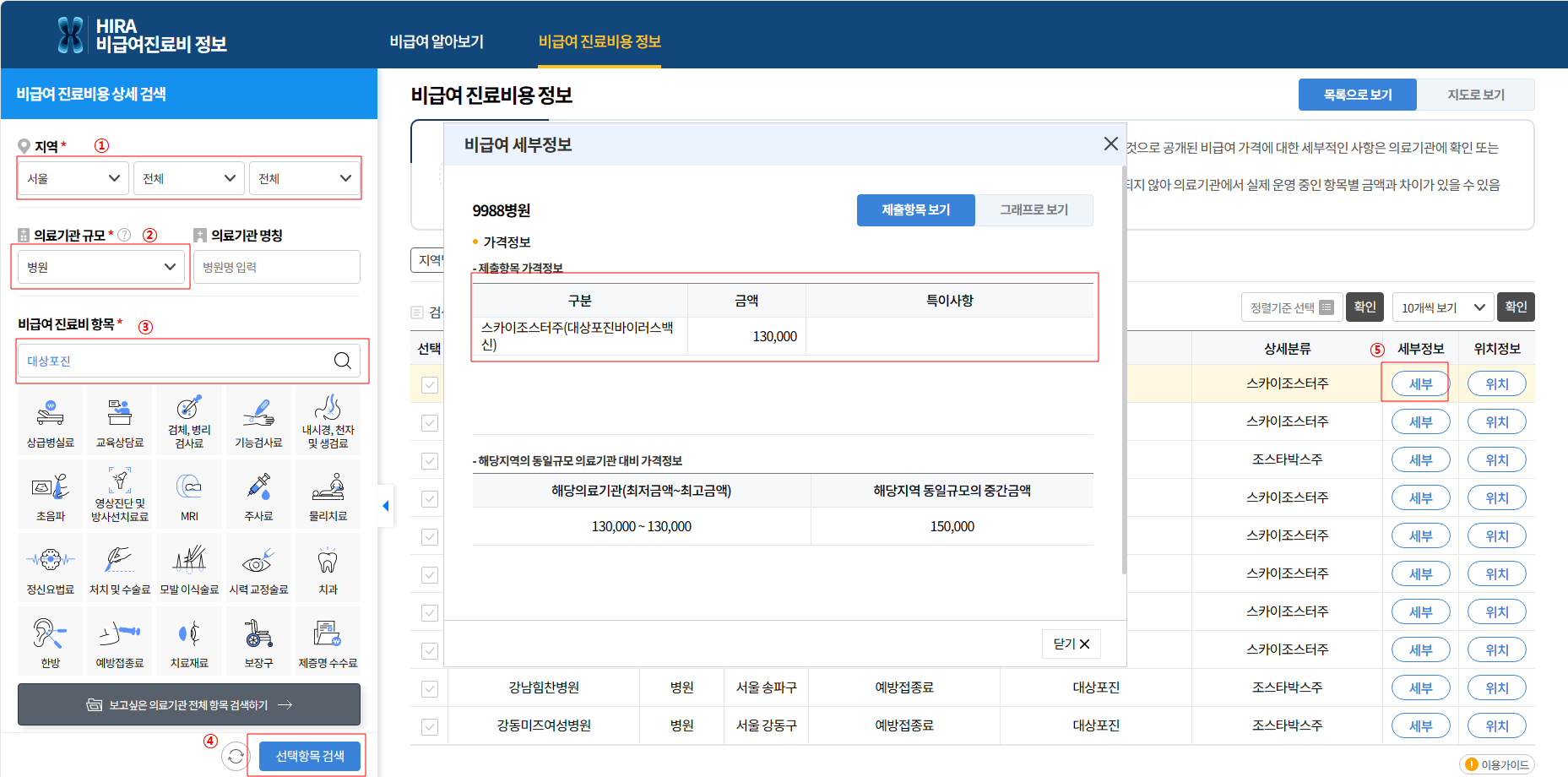1568x777 pixels.
Task: Open the 이용가이드 link
Action: click(x=1497, y=764)
